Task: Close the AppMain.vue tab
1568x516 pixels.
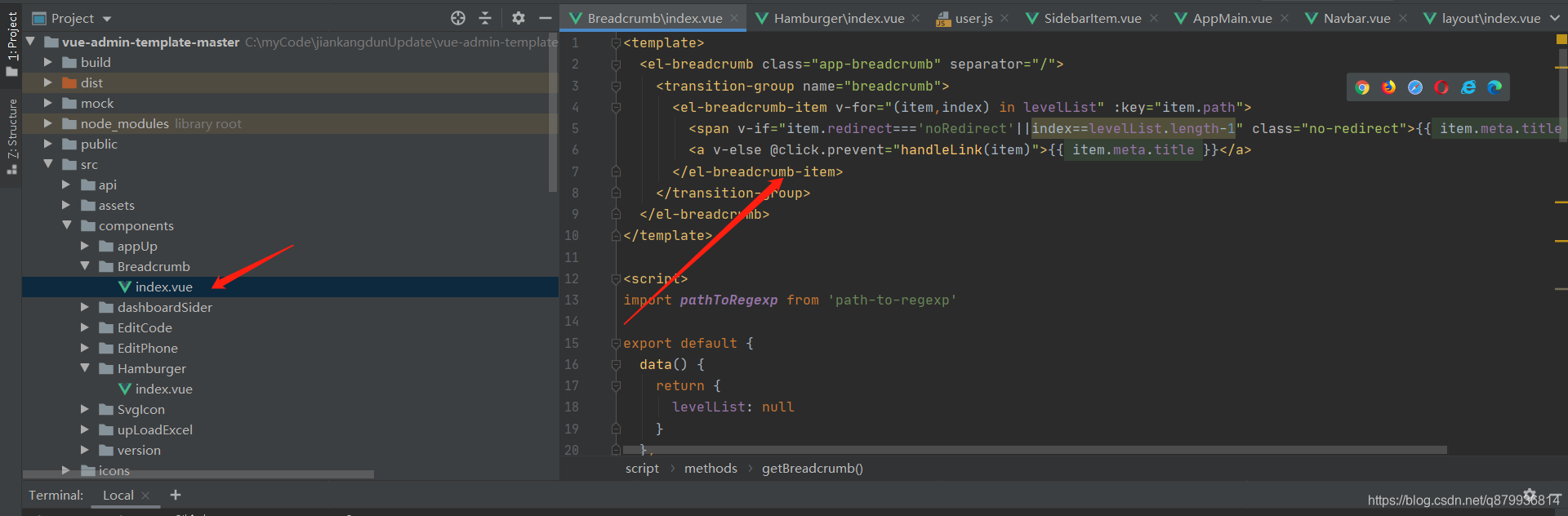Action: click(x=1285, y=18)
